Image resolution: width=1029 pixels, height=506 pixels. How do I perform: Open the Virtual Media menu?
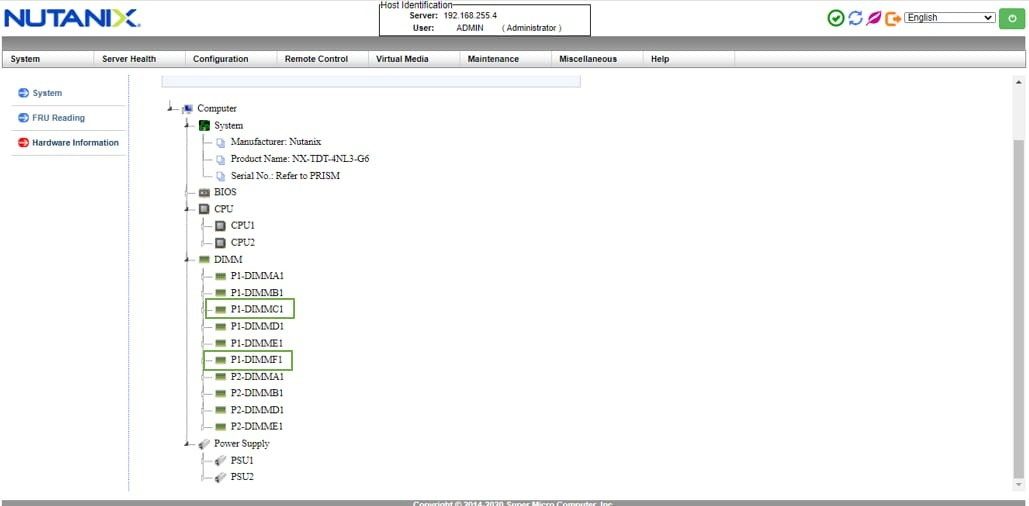point(402,59)
